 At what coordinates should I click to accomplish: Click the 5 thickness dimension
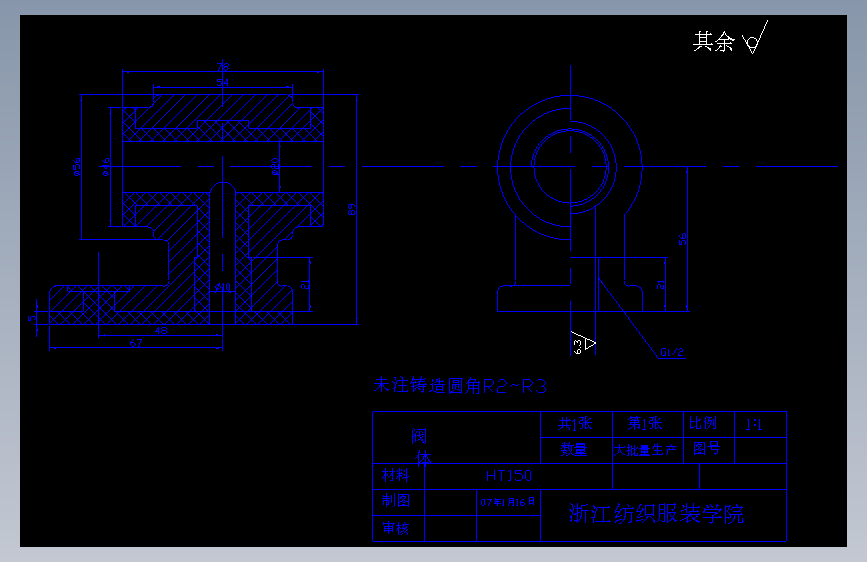(32, 318)
